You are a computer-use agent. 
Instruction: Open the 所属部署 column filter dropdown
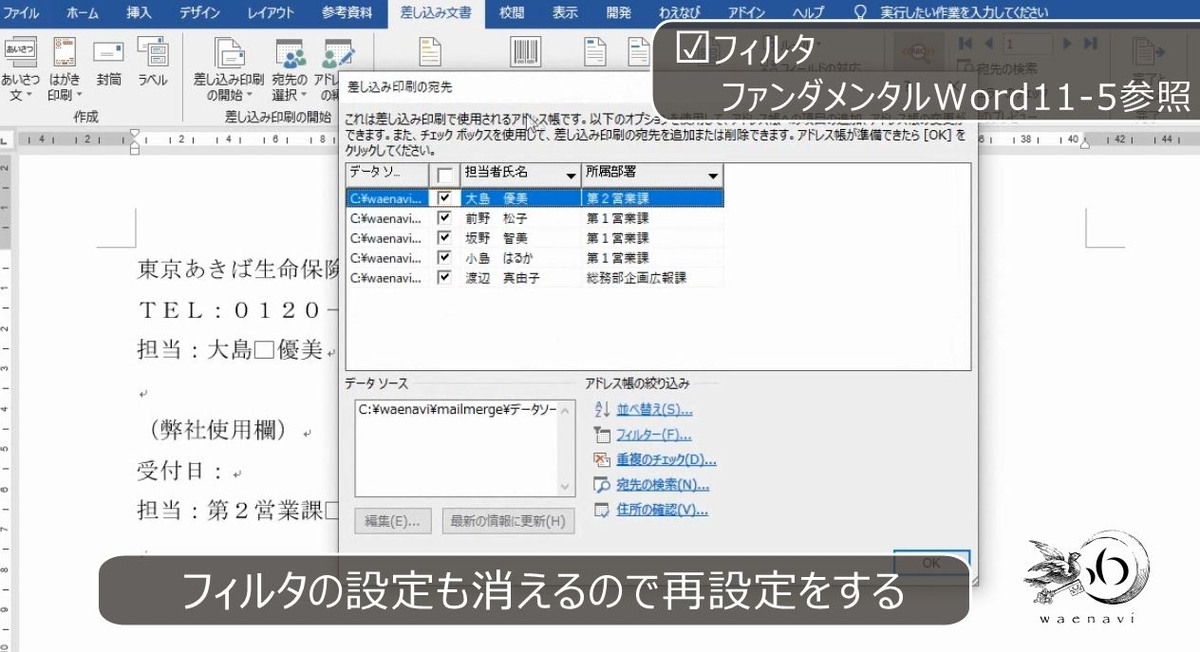tap(712, 174)
